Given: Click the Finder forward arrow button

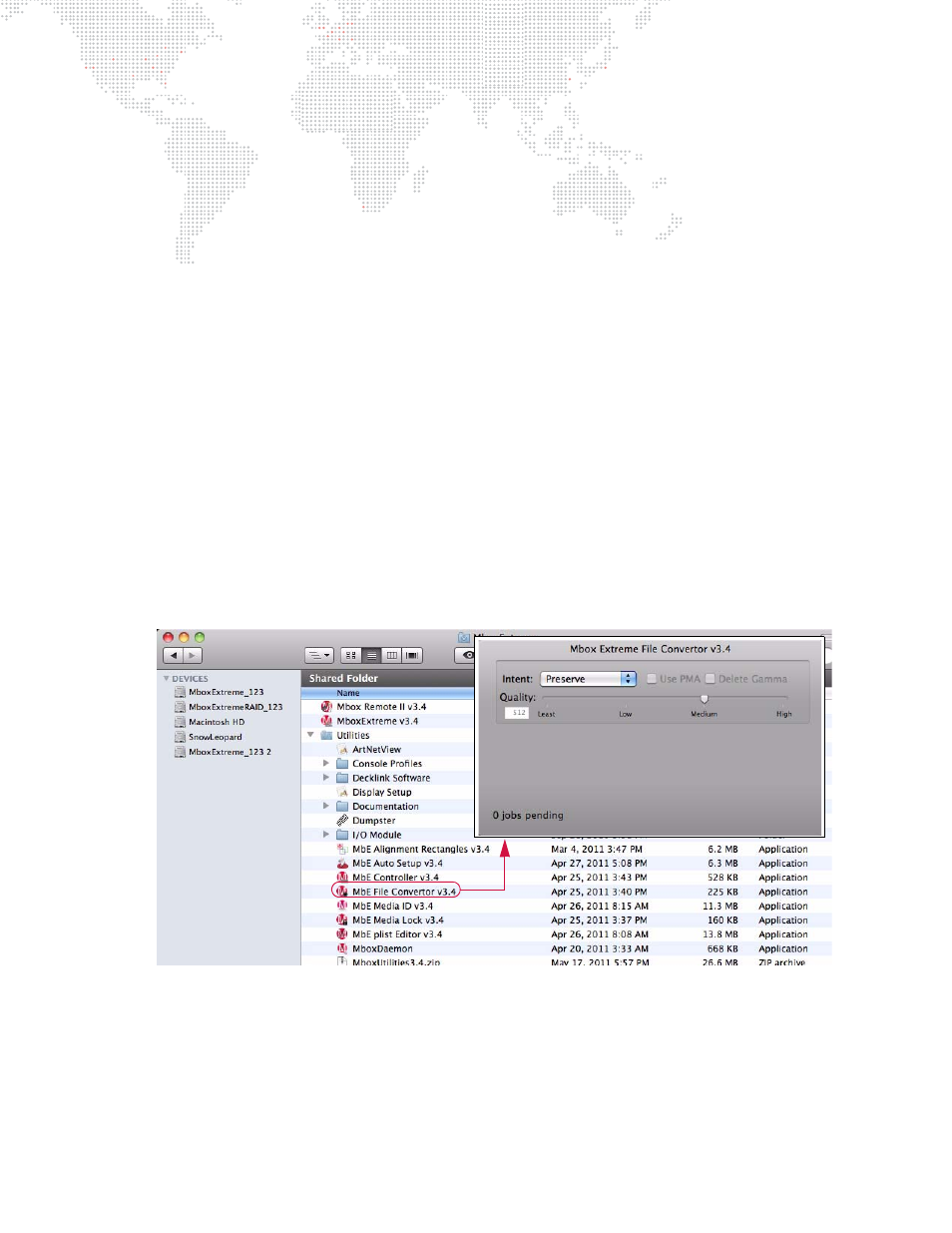Looking at the screenshot, I should pyautogui.click(x=193, y=656).
